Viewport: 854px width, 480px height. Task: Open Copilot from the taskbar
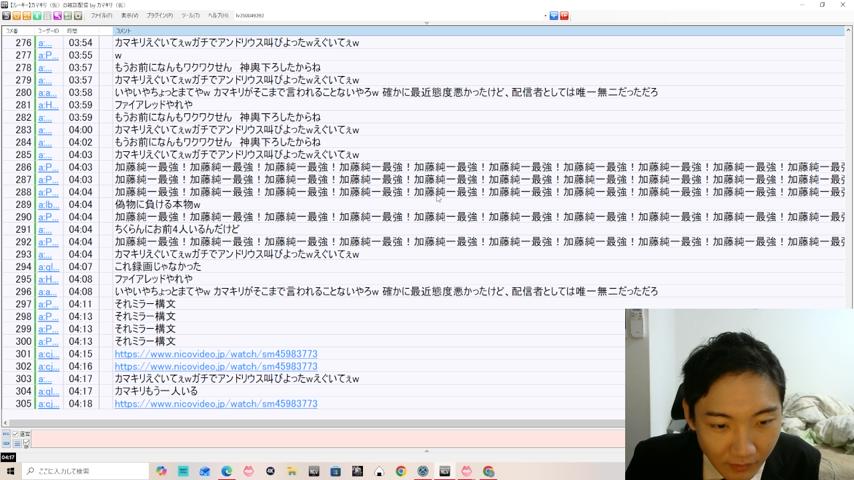(161, 471)
